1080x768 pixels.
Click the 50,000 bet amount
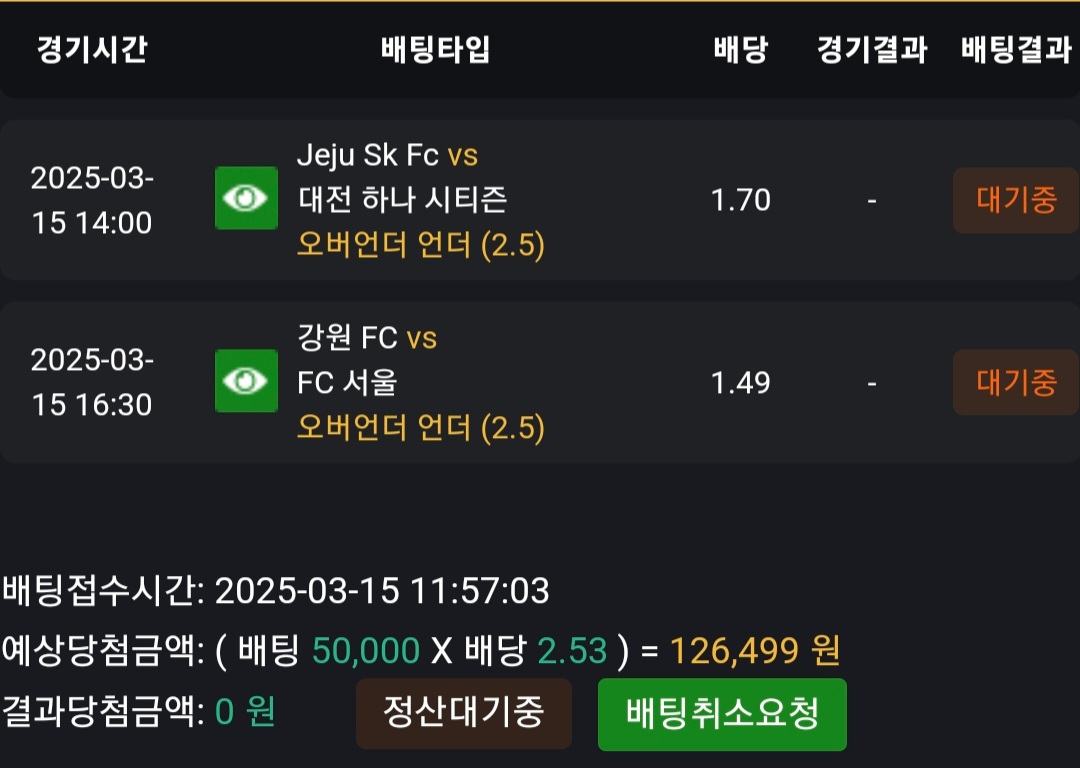click(x=366, y=651)
